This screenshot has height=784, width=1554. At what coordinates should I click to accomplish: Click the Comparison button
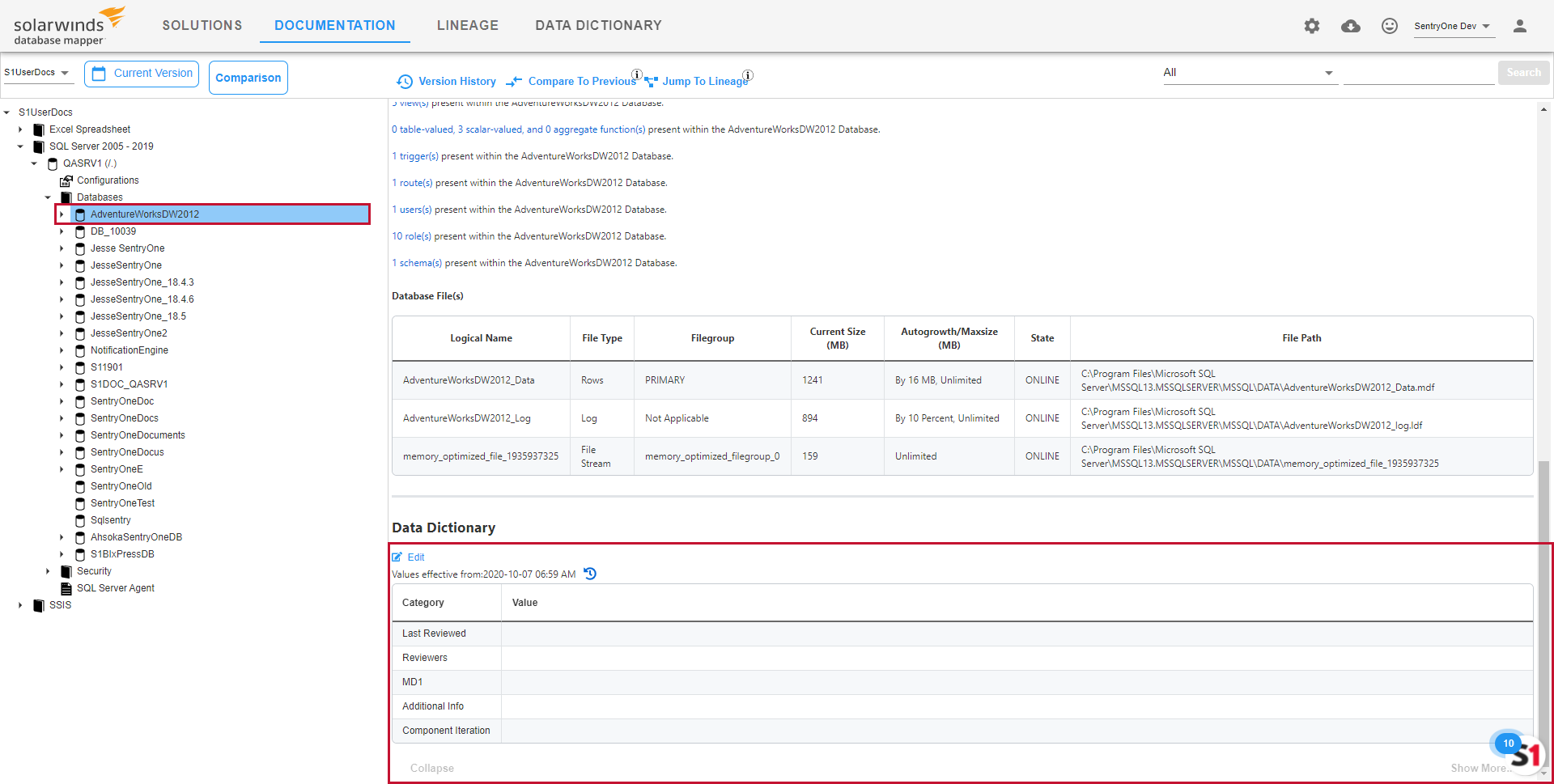[x=248, y=78]
